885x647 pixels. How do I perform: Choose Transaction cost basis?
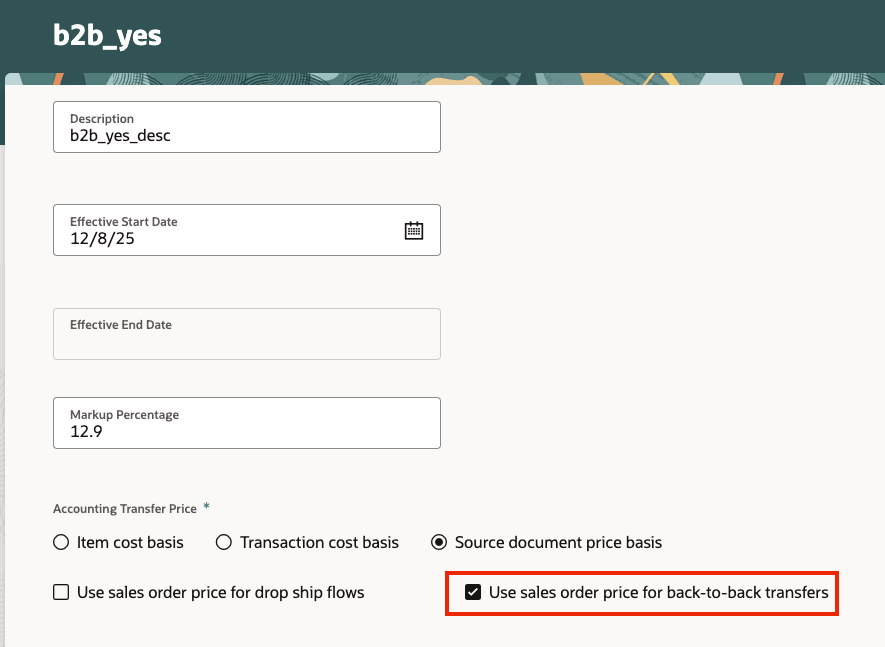click(222, 542)
